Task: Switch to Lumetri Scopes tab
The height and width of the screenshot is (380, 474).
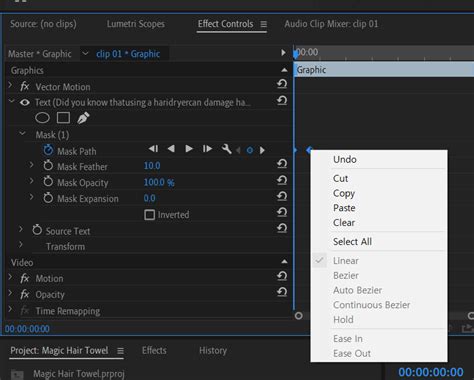Action: click(136, 24)
